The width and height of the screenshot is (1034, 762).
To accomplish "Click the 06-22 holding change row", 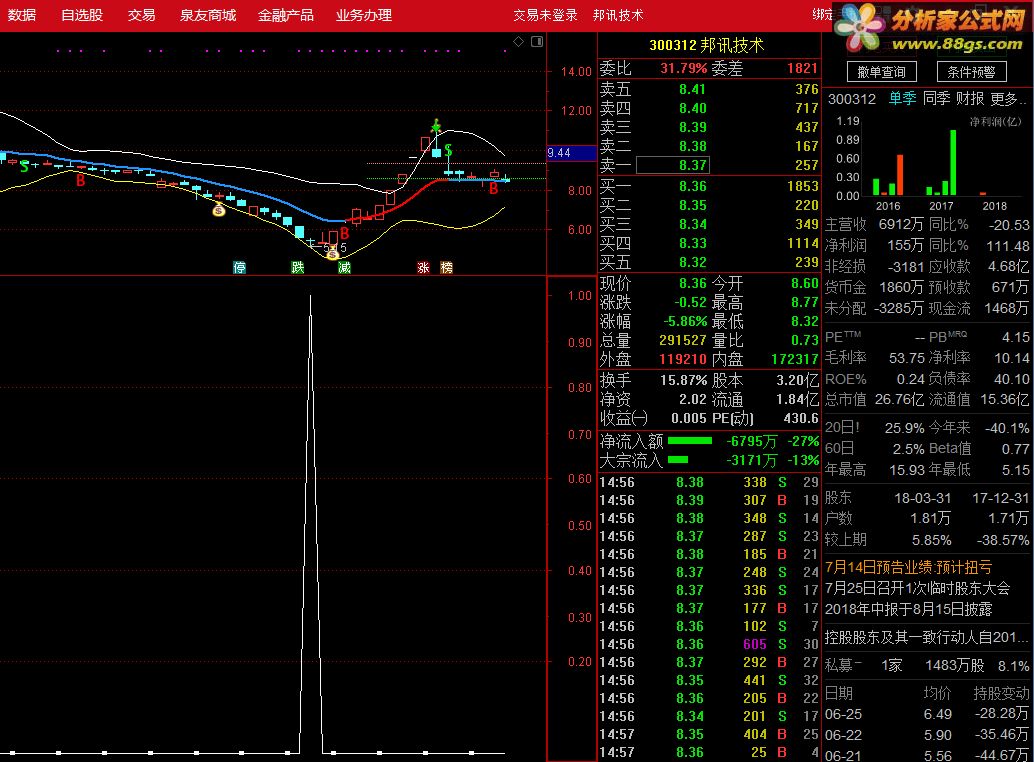I will pos(927,734).
